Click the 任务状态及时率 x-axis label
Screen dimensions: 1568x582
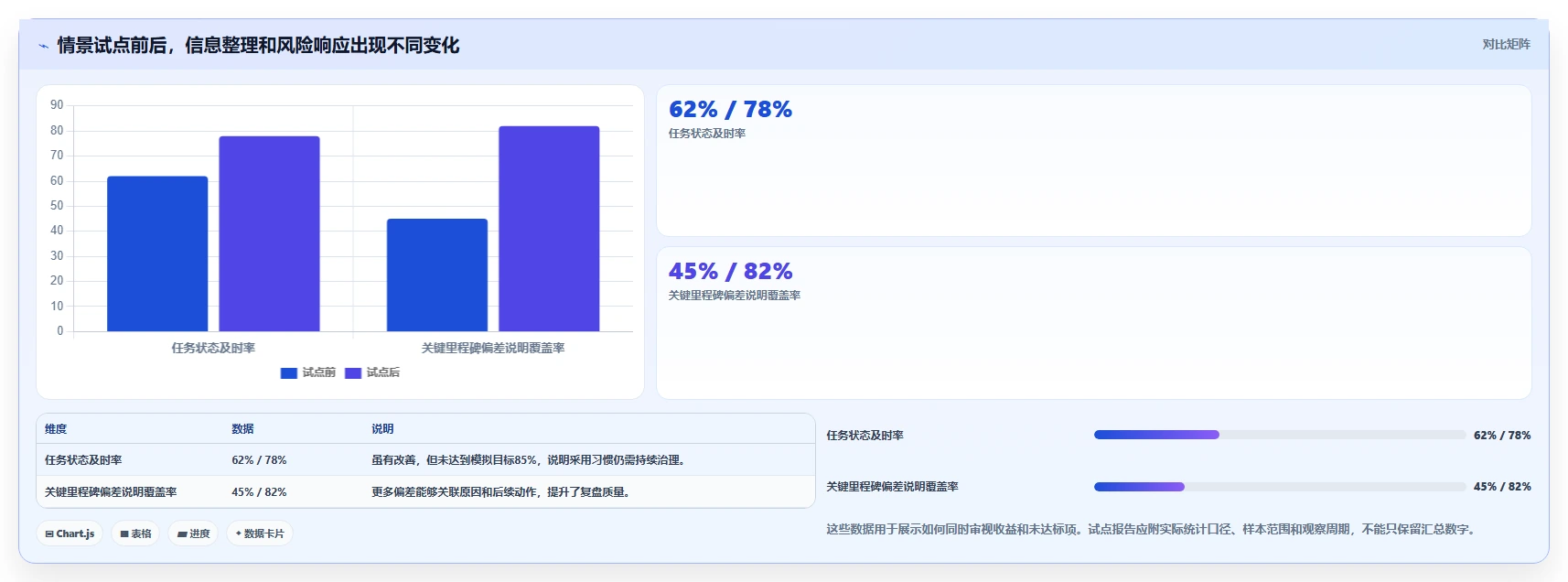coord(213,348)
